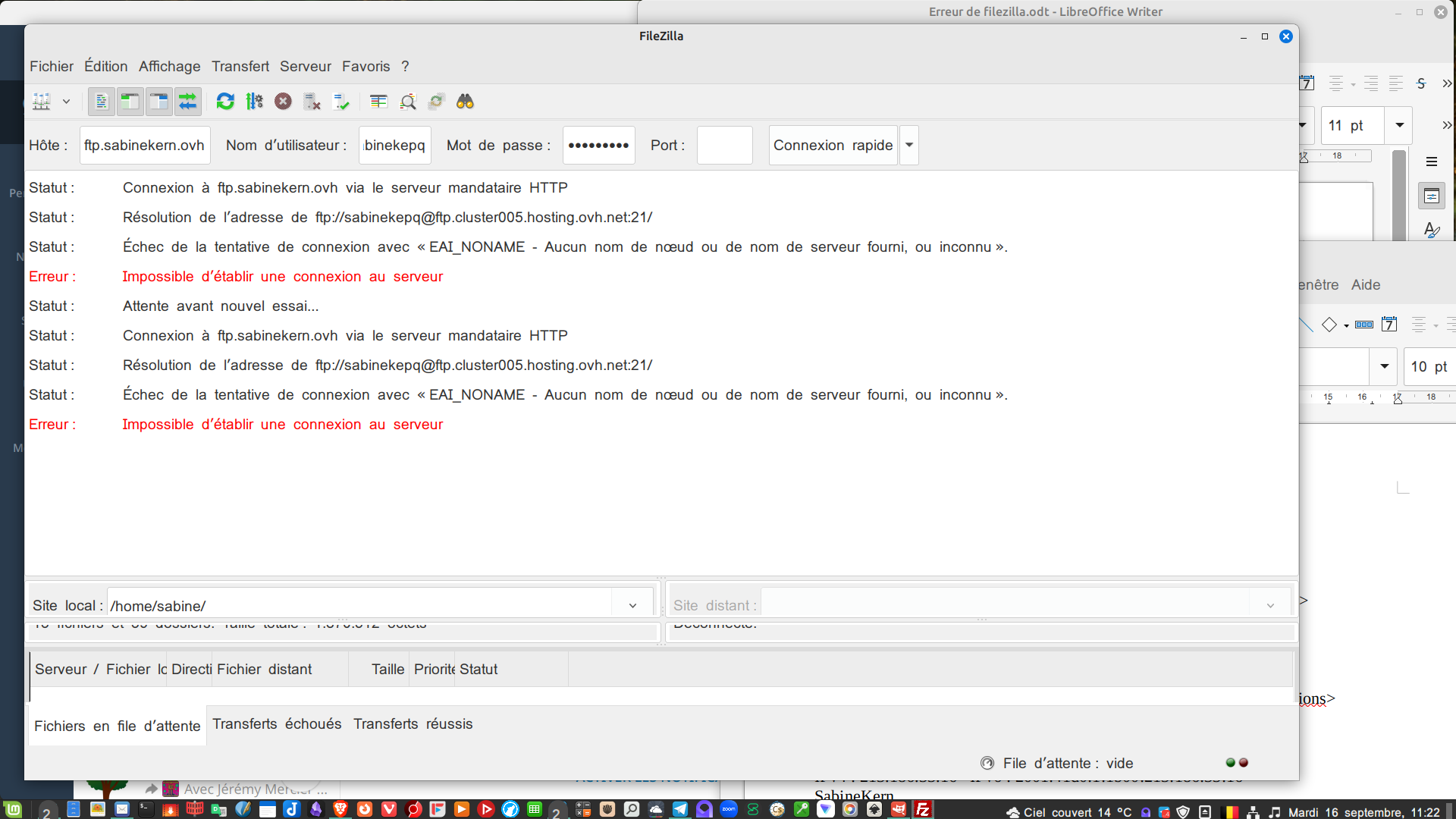Viewport: 1456px width, 819px height.
Task: Expand the Site Manager dropdown arrow
Action: click(x=66, y=102)
